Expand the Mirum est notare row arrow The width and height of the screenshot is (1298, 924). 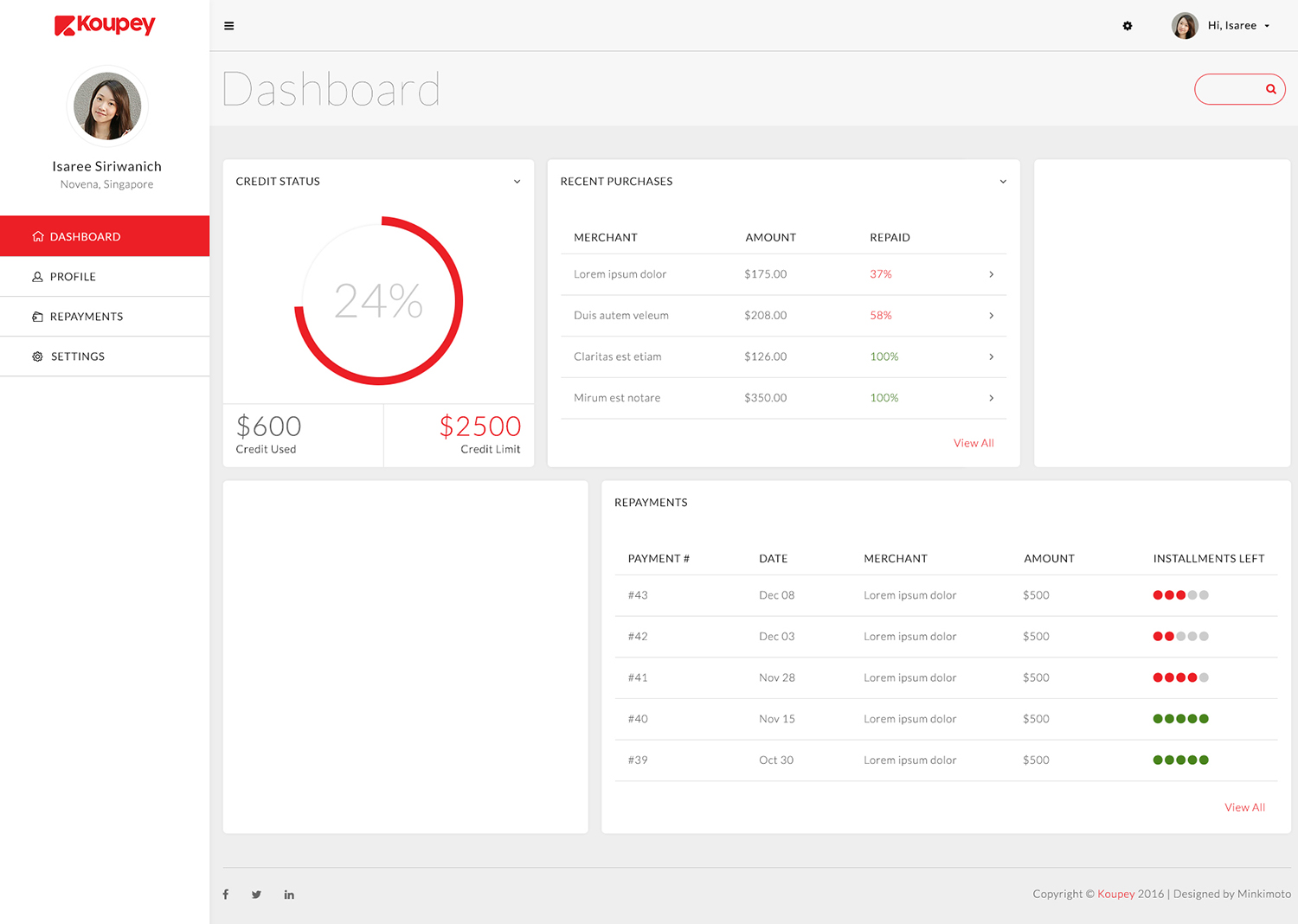click(992, 398)
